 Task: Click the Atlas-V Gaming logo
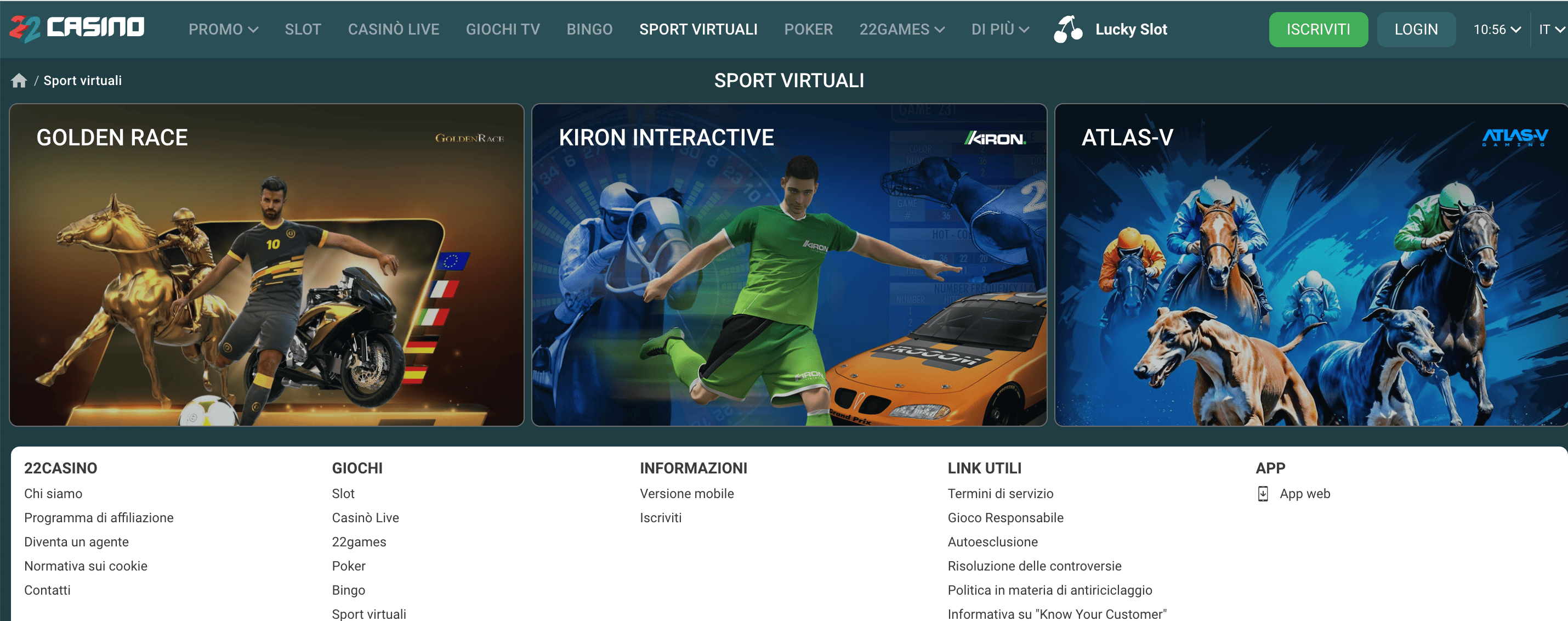tap(1514, 138)
